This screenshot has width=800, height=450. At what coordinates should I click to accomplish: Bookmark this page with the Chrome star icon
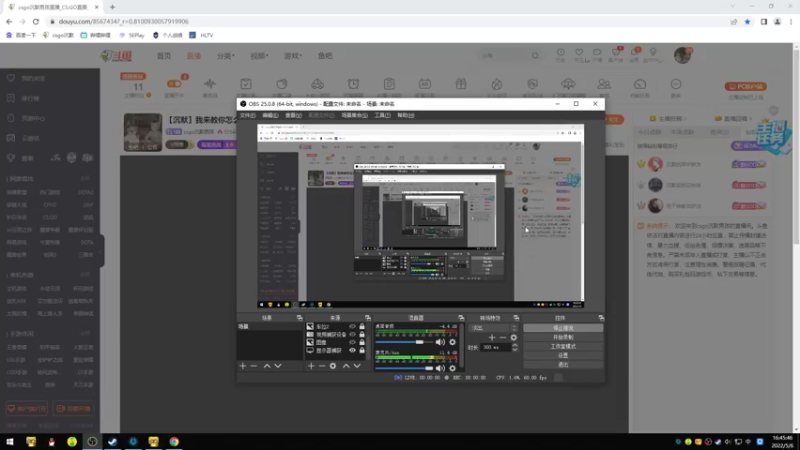747,21
